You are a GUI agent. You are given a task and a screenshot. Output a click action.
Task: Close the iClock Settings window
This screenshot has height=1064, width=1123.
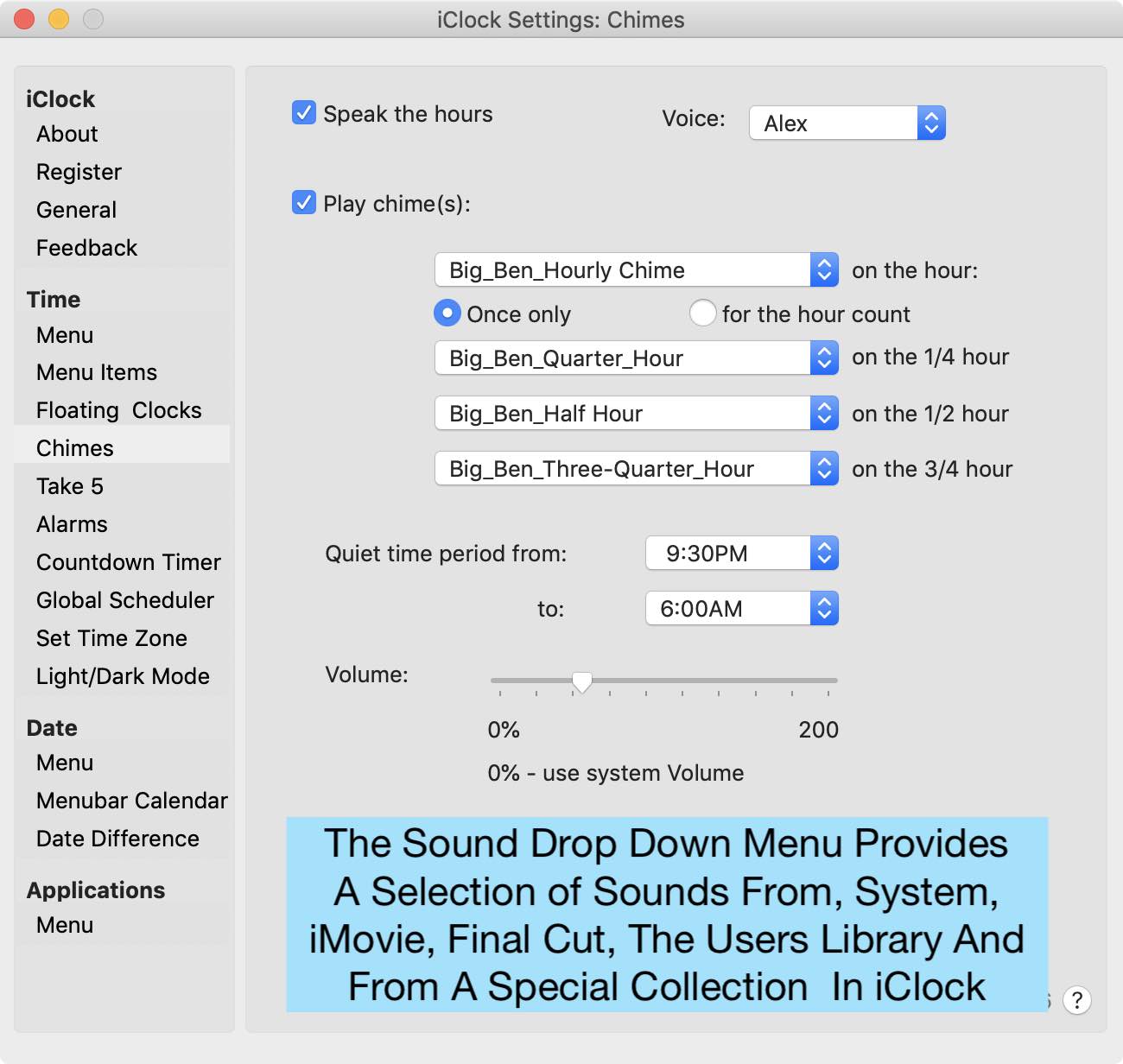click(23, 19)
